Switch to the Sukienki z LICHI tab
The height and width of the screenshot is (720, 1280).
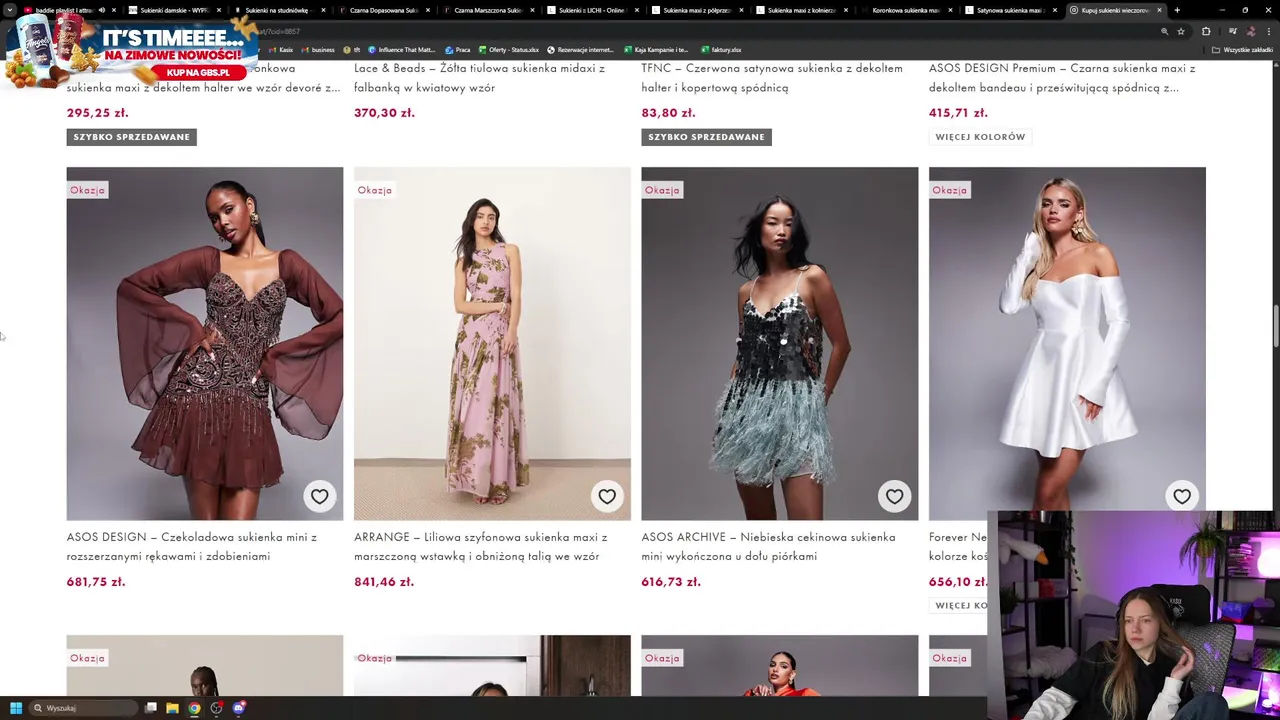tap(591, 10)
